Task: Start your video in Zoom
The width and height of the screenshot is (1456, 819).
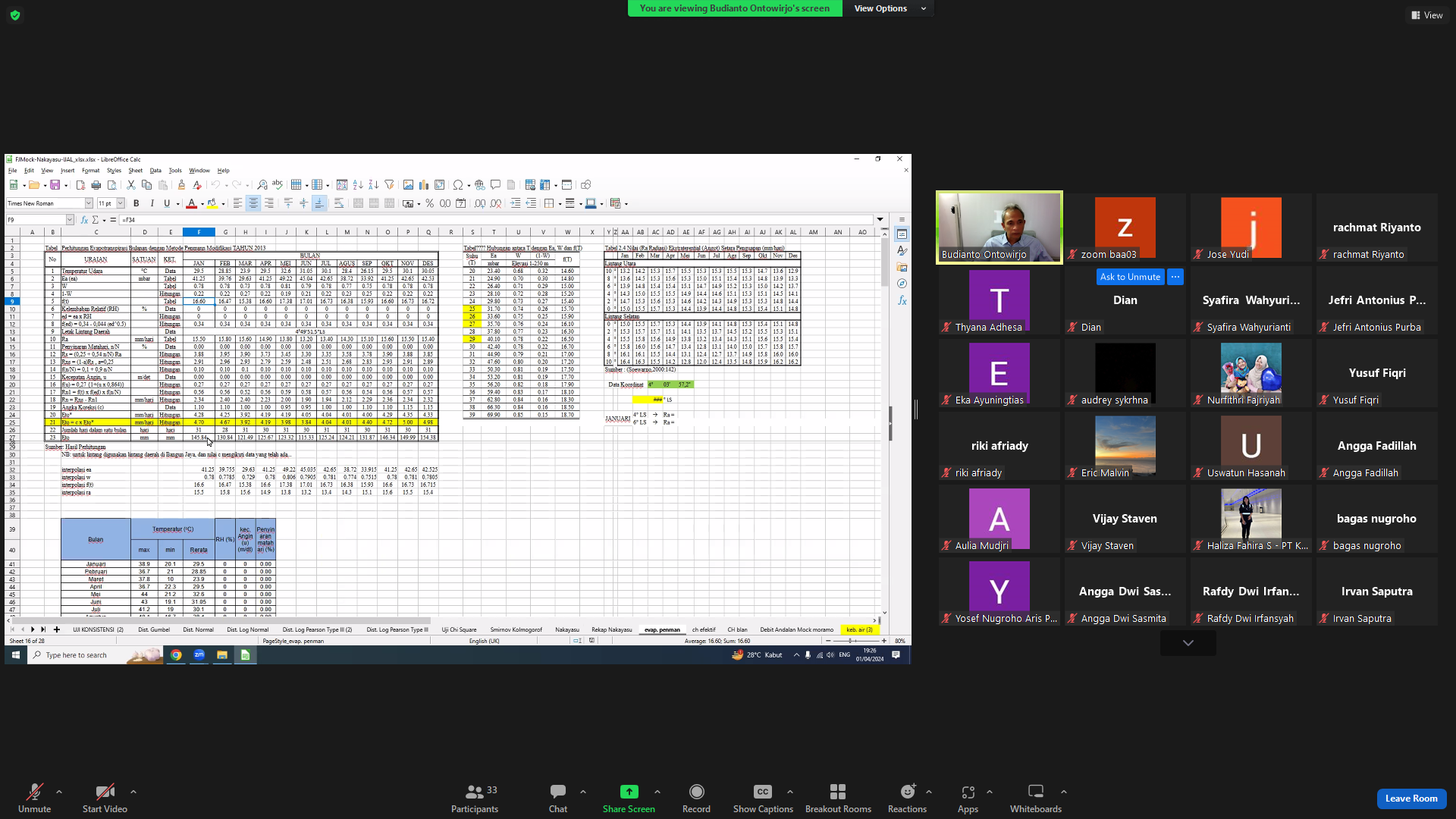Action: coord(105,799)
